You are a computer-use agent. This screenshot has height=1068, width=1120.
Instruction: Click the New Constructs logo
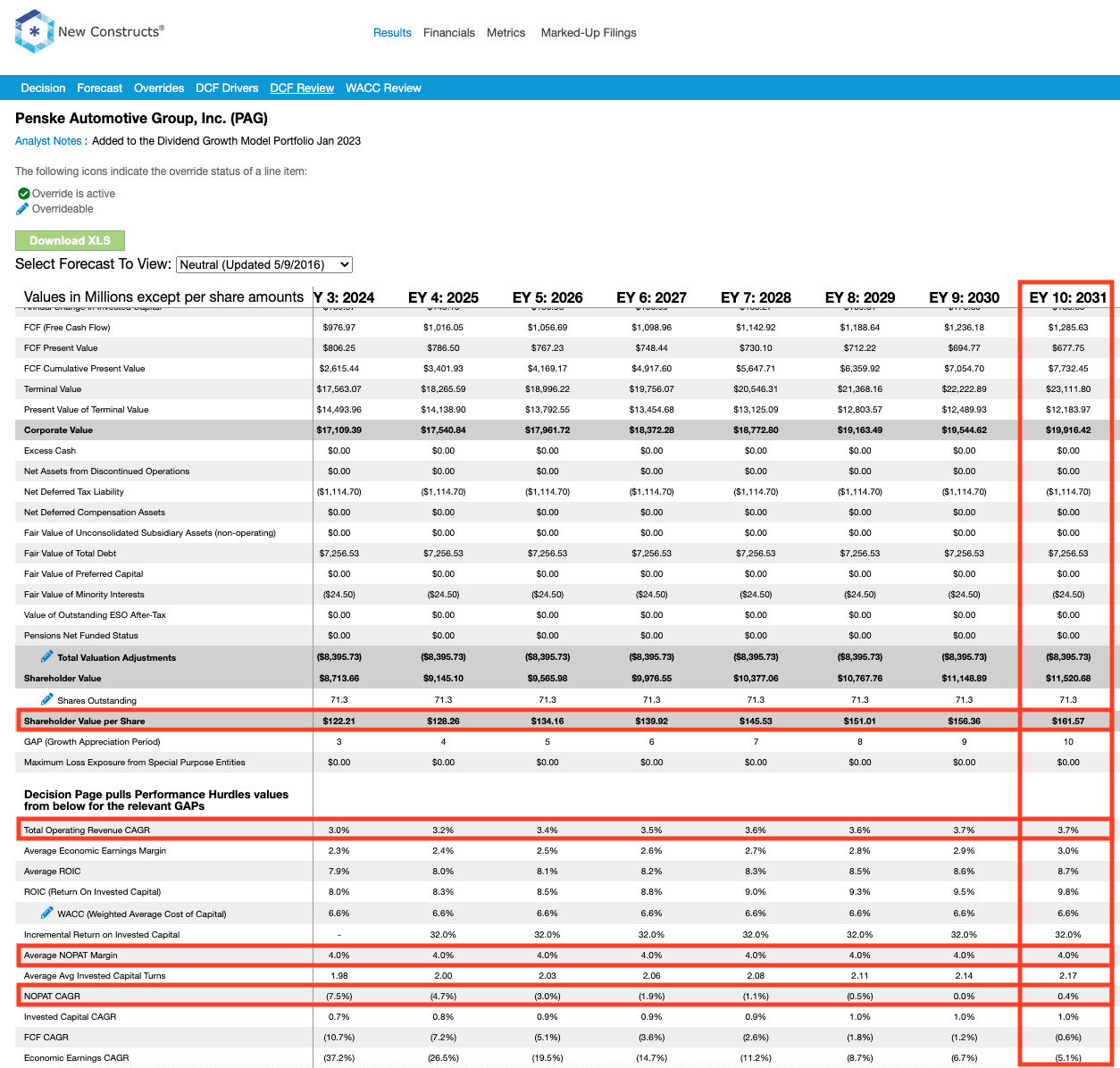89,31
